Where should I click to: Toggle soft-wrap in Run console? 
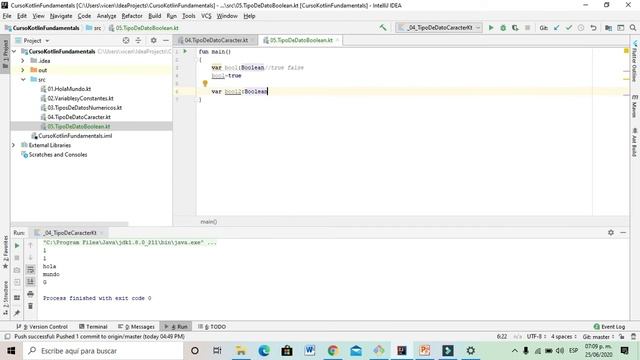(x=30, y=269)
